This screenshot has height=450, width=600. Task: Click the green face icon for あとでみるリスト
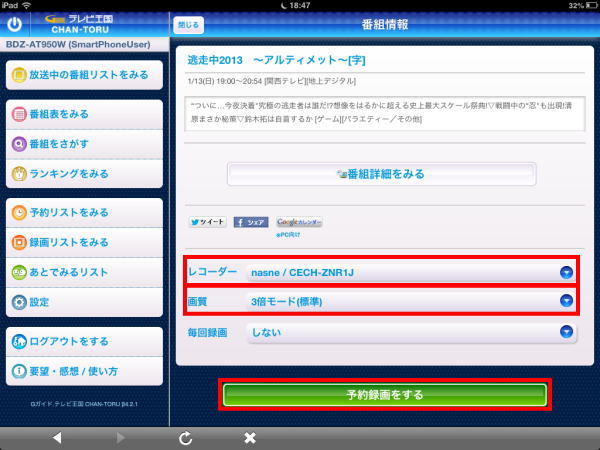pos(19,272)
